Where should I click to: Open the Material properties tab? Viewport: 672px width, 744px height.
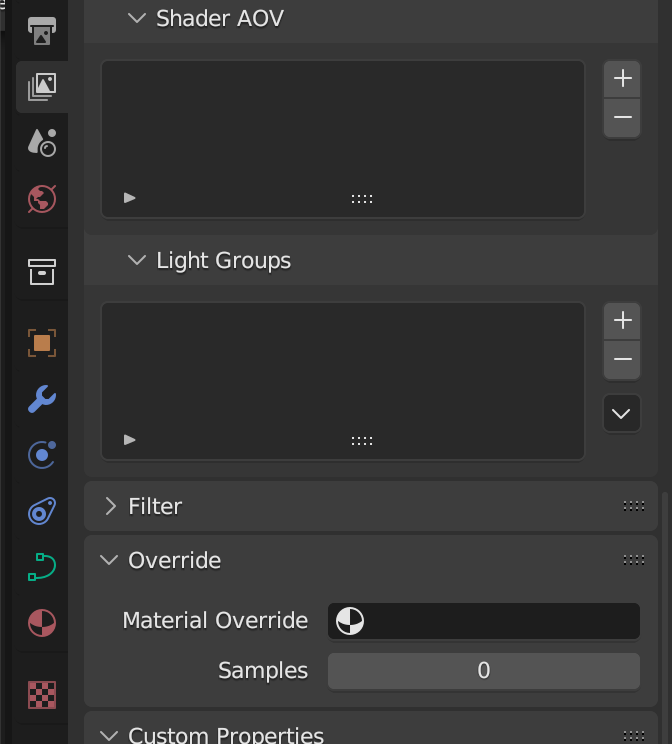tap(42, 623)
